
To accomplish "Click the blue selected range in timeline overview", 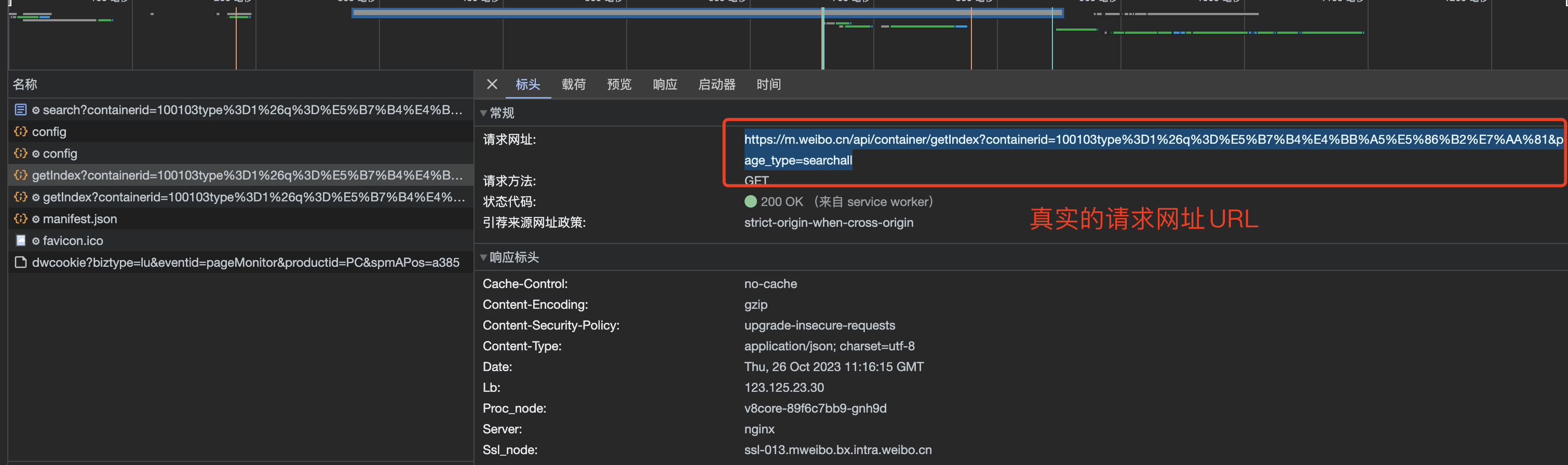I will click(x=706, y=13).
